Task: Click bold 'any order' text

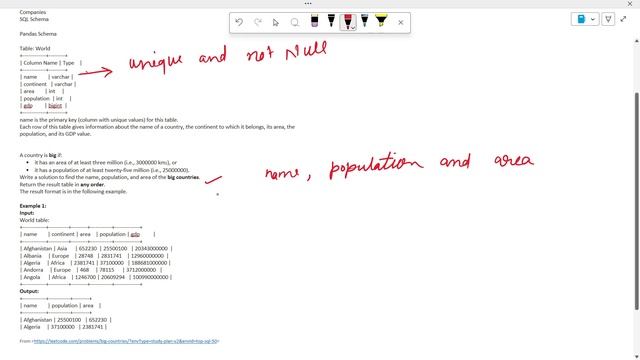Action: [x=92, y=184]
